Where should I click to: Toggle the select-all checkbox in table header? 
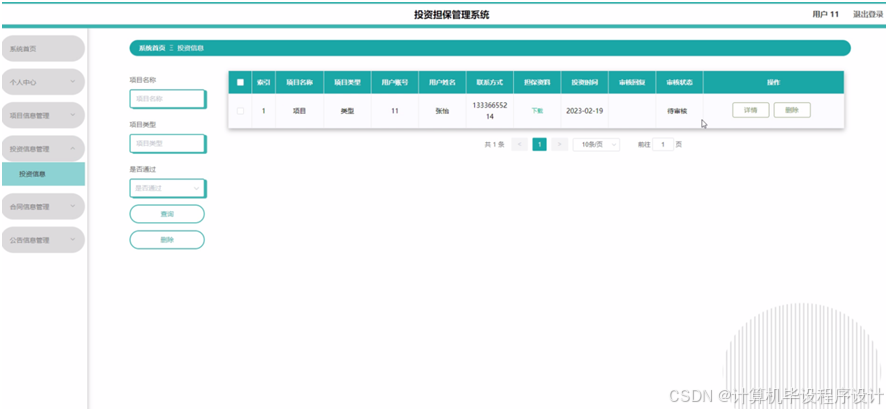point(240,82)
